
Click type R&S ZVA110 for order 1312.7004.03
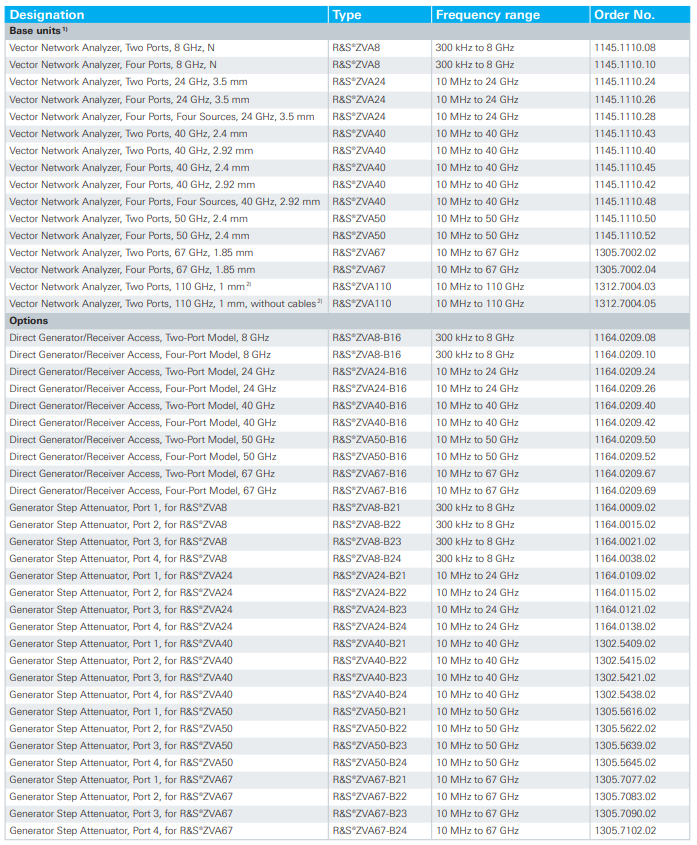362,287
